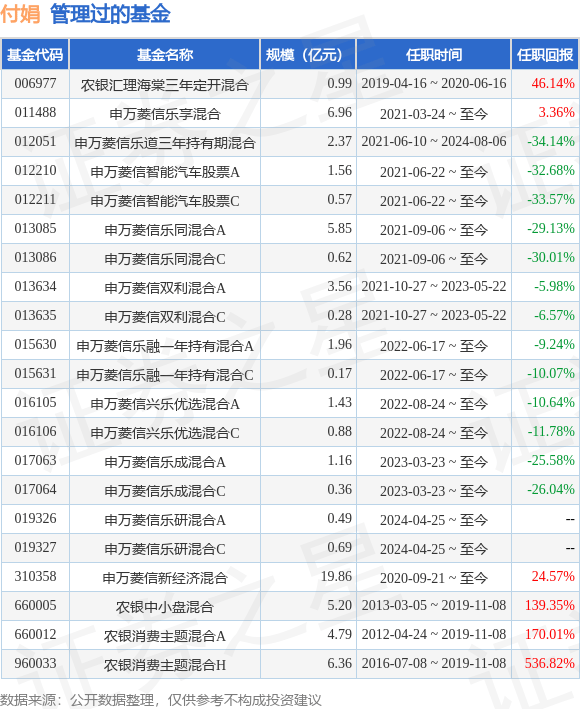Click tenure 2019-04-16 ~ 2020-06-16
Image resolution: width=580 pixels, height=709 pixels.
(x=434, y=84)
